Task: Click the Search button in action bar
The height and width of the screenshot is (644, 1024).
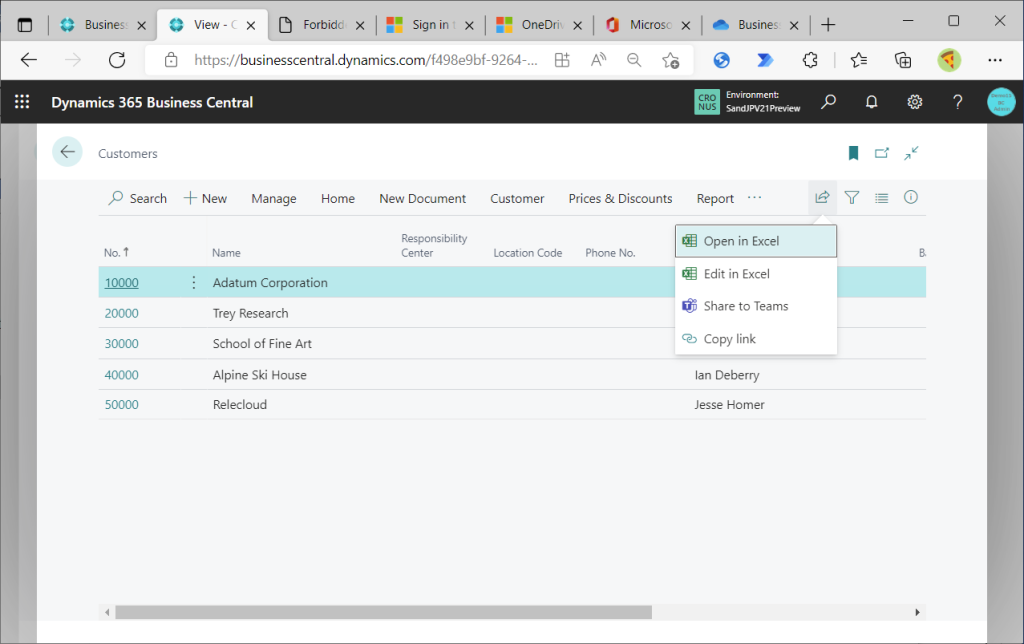Action: 138,198
